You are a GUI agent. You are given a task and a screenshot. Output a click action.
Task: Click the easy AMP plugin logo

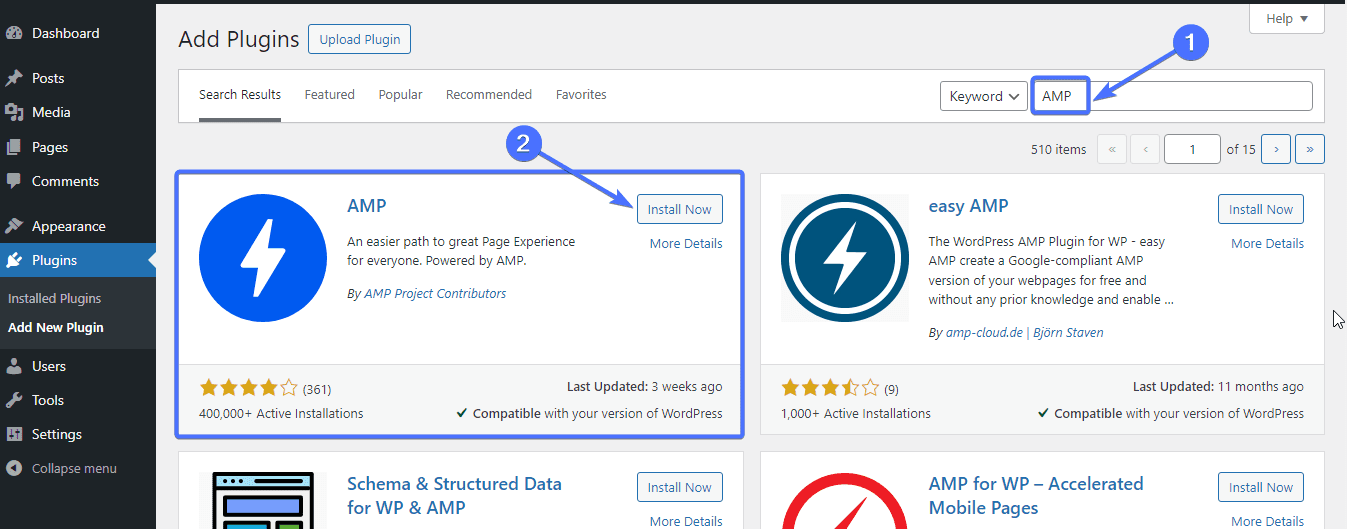(x=845, y=257)
